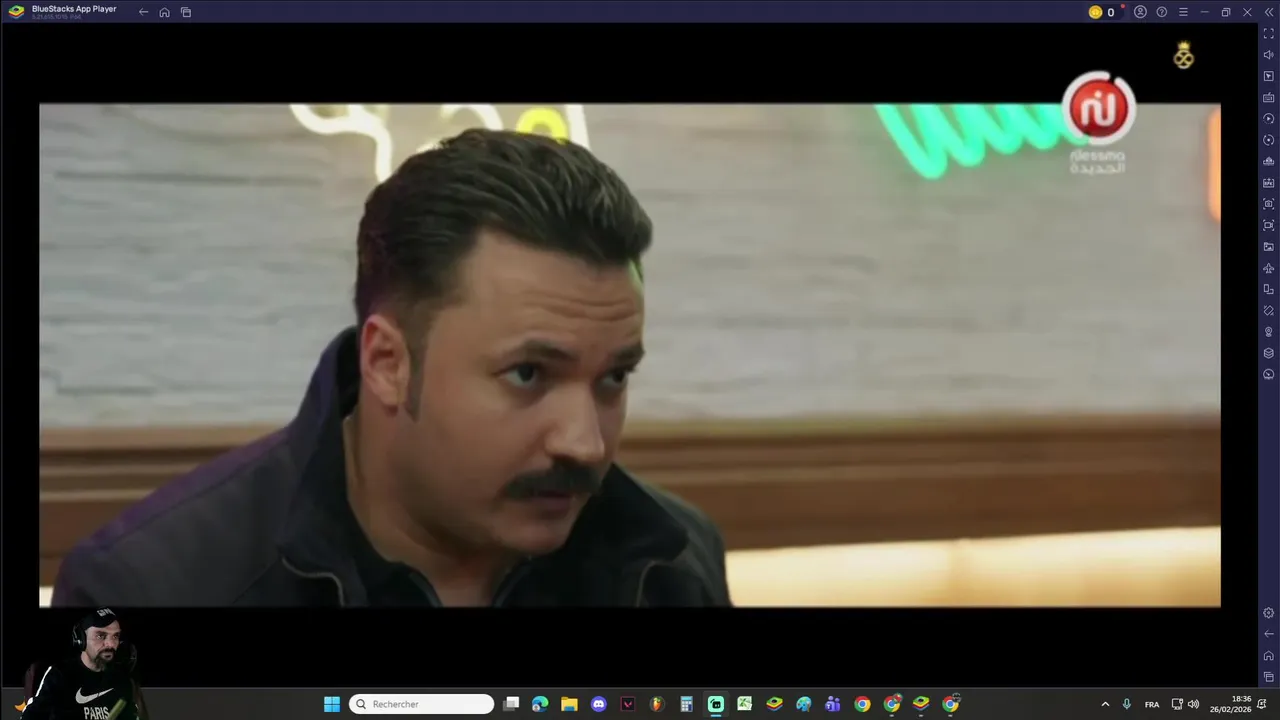Image resolution: width=1280 pixels, height=720 pixels.
Task: Shake device using sidebar icon
Action: [x=1268, y=311]
